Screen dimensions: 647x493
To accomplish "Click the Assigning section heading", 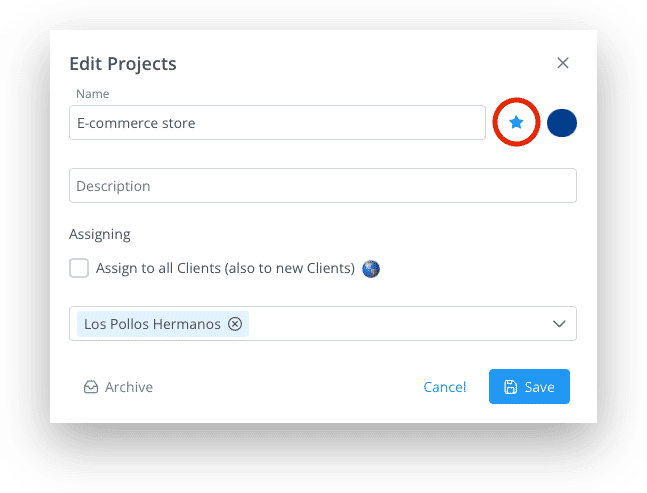I will (x=99, y=234).
